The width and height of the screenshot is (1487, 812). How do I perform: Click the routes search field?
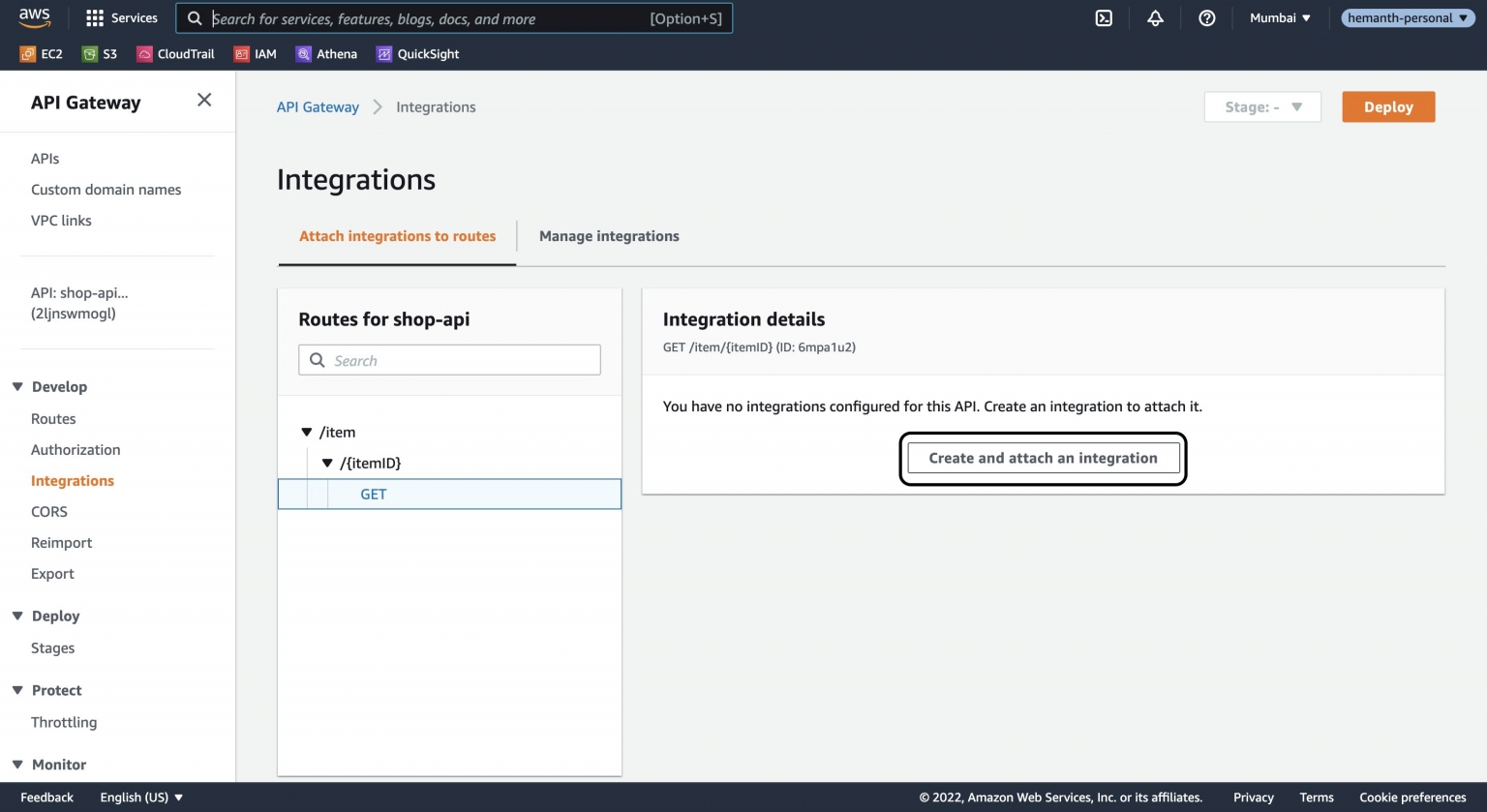(x=448, y=359)
